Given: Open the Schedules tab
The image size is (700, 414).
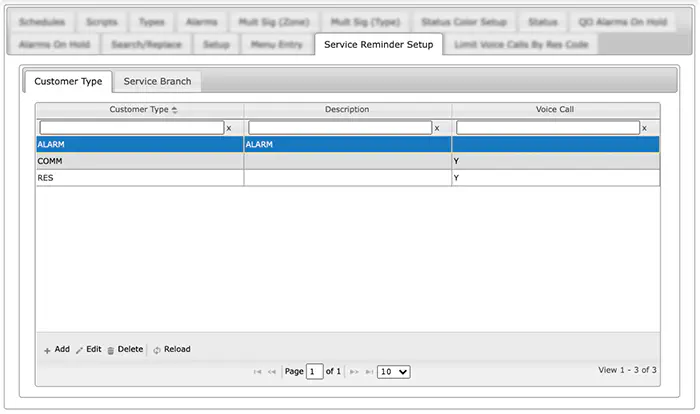Looking at the screenshot, I should [x=42, y=22].
